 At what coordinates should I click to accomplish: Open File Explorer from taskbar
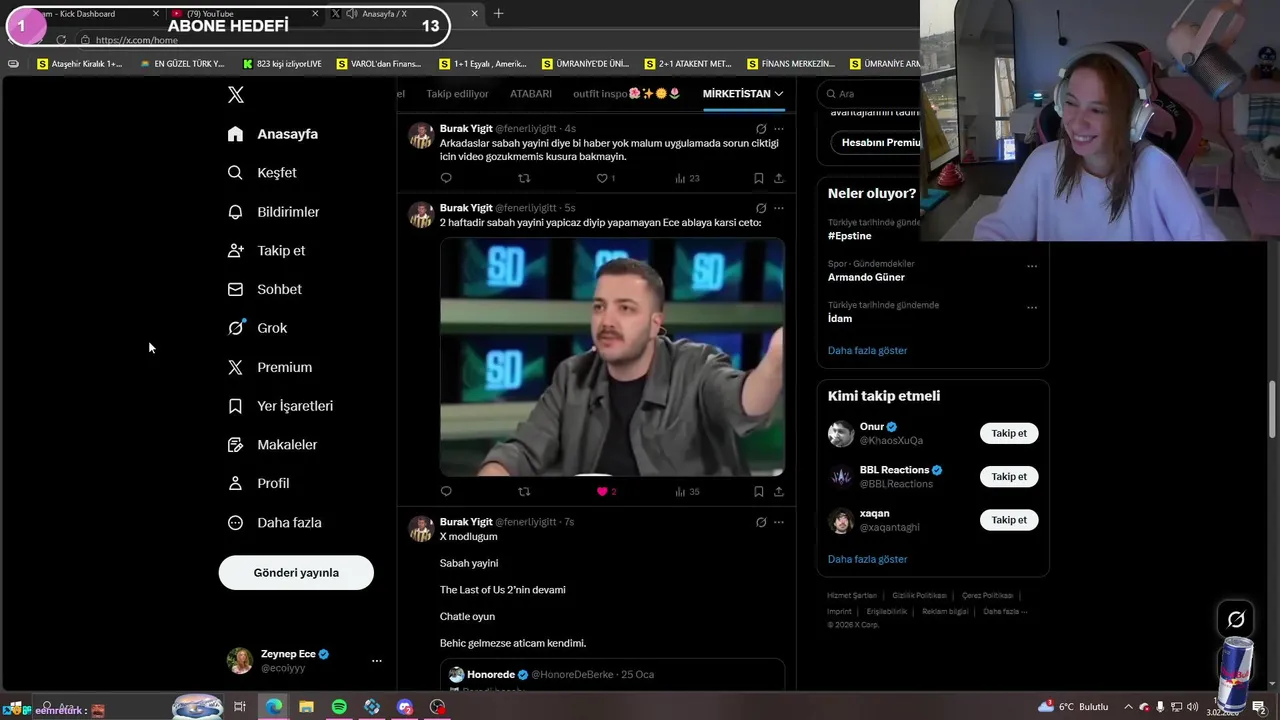(306, 707)
